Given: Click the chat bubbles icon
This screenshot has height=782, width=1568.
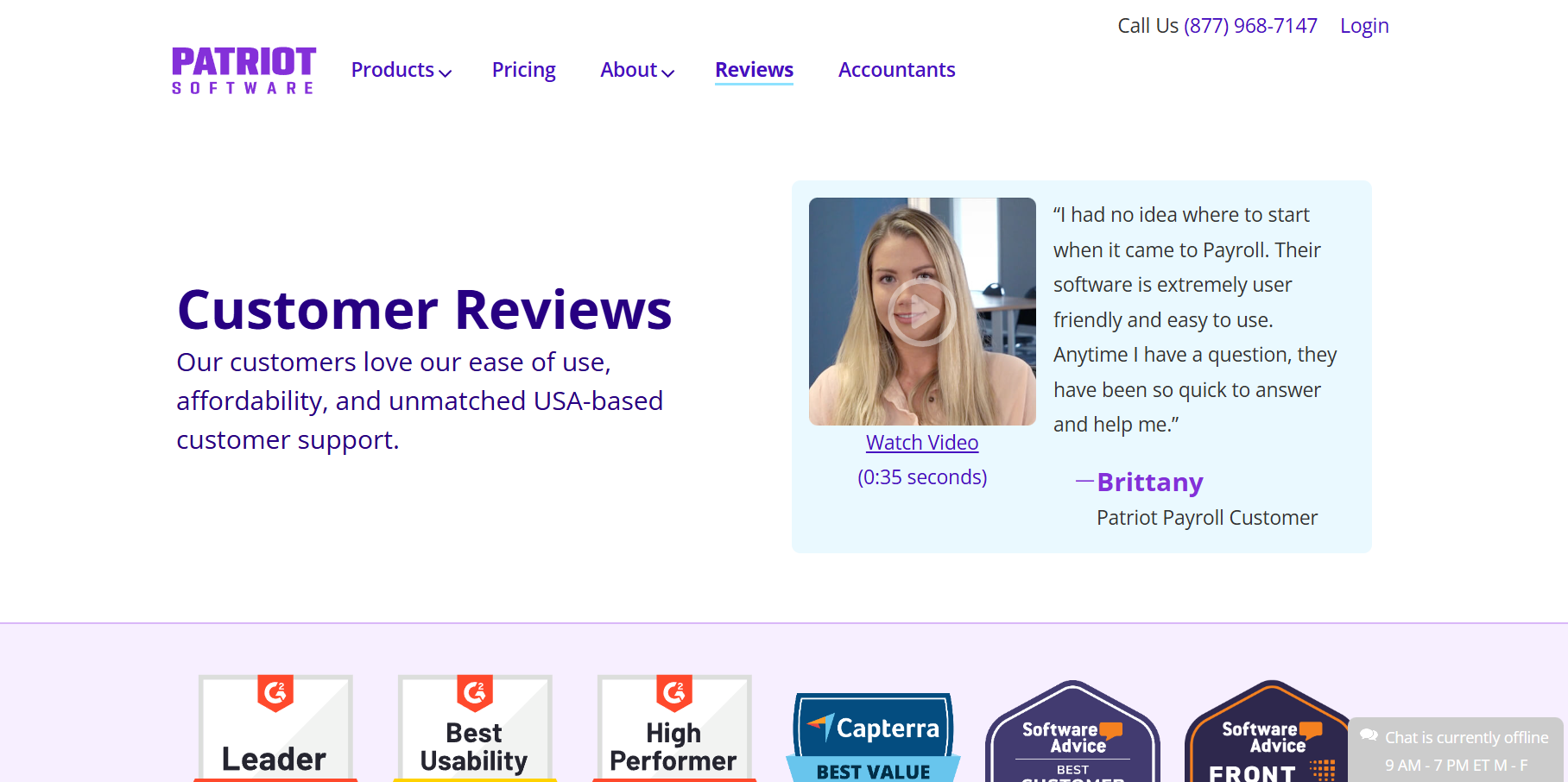Looking at the screenshot, I should (1369, 735).
